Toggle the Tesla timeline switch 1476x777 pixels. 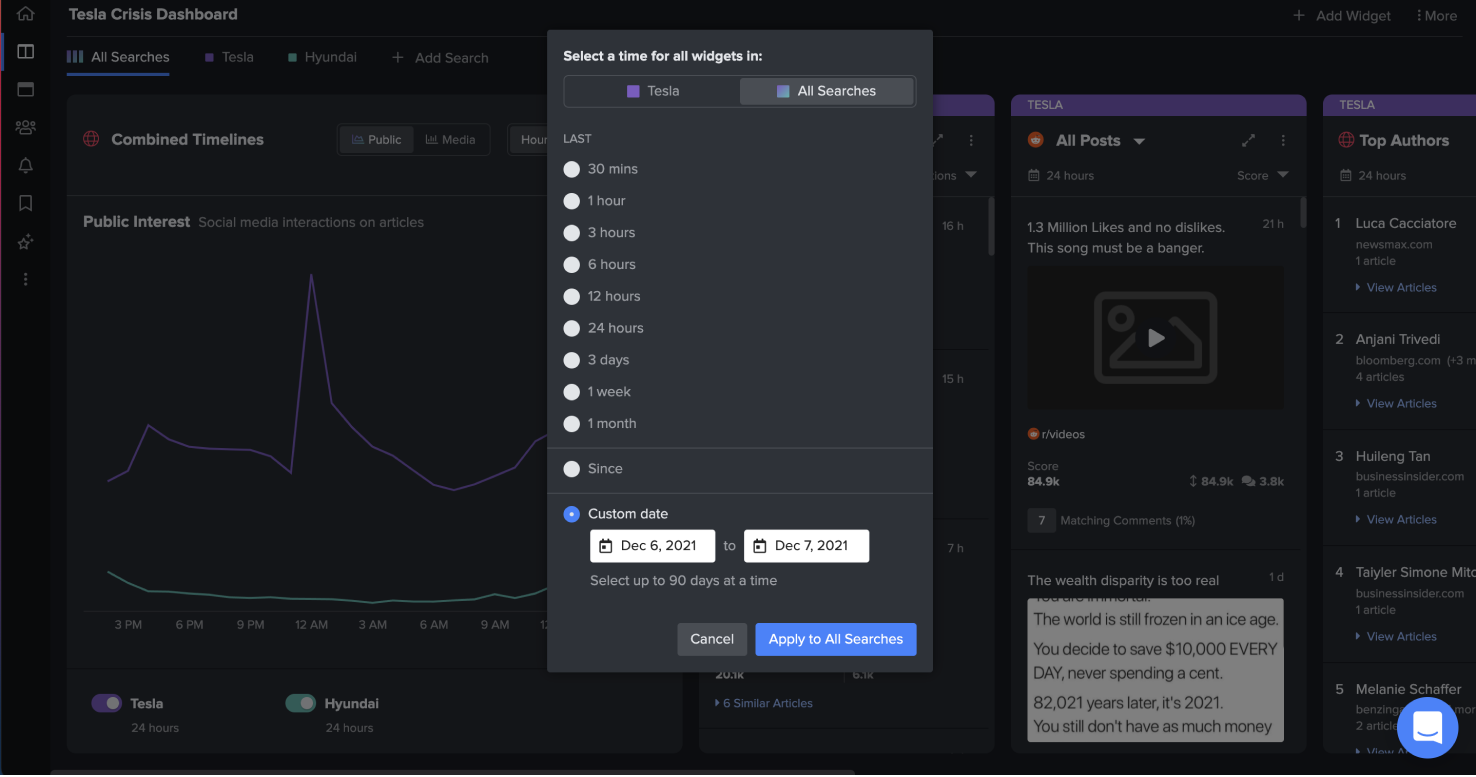point(107,703)
